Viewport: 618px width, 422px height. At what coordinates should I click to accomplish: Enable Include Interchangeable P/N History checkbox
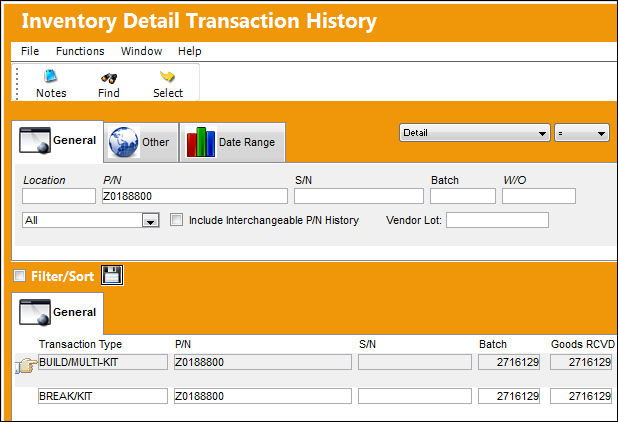[176, 219]
